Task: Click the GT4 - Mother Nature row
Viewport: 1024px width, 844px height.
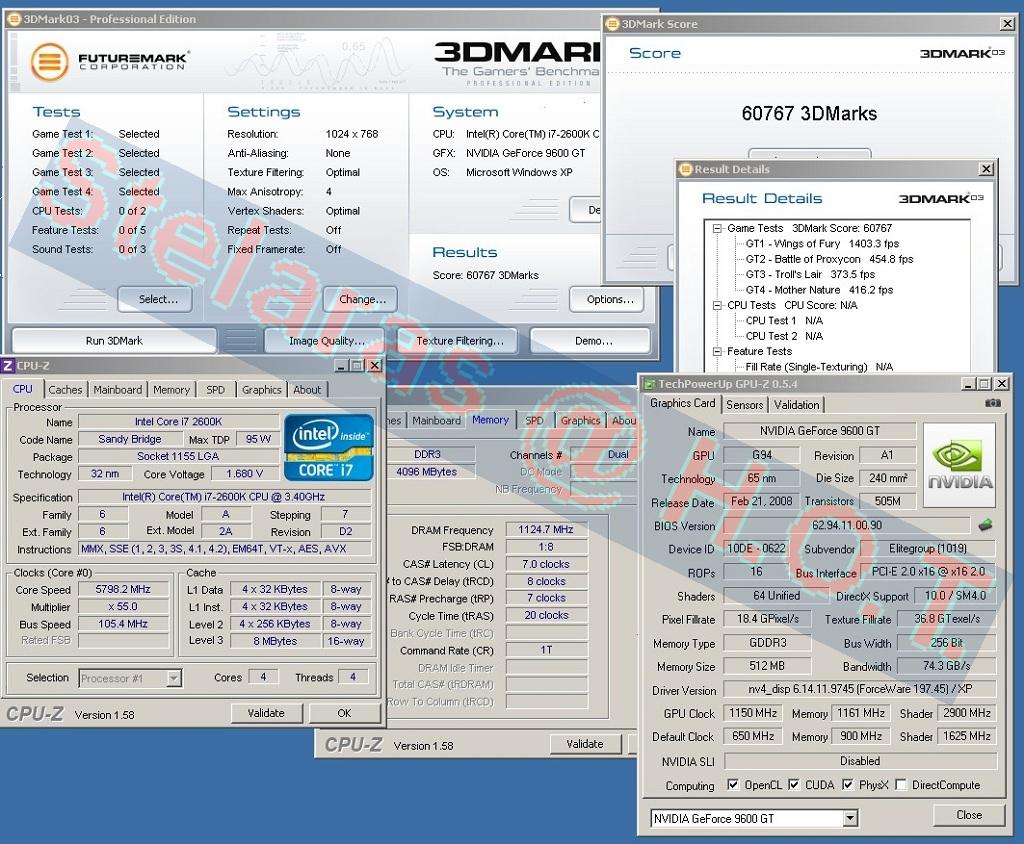Action: point(819,290)
